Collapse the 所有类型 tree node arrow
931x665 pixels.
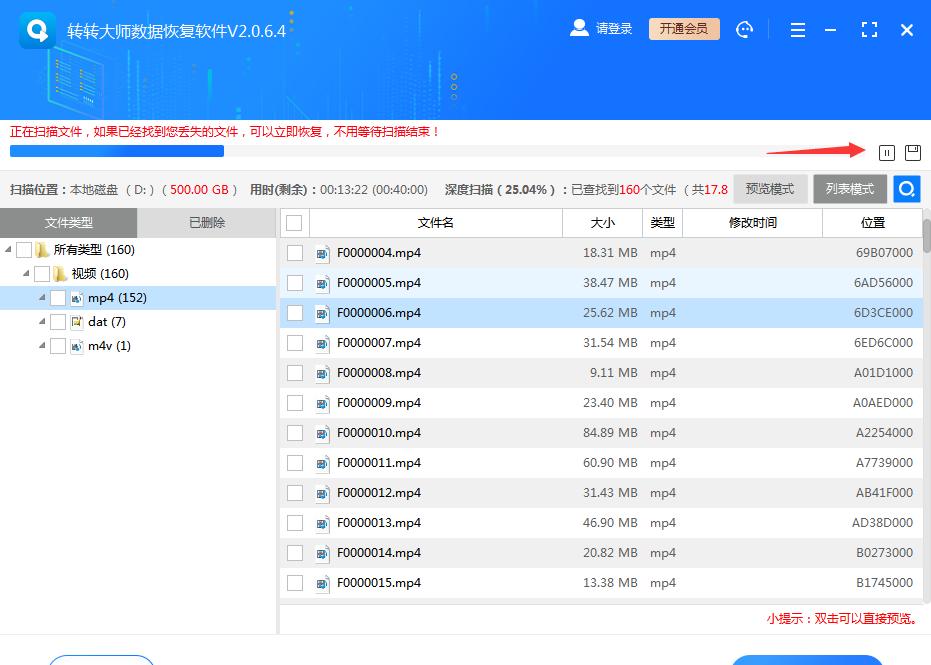pos(8,249)
